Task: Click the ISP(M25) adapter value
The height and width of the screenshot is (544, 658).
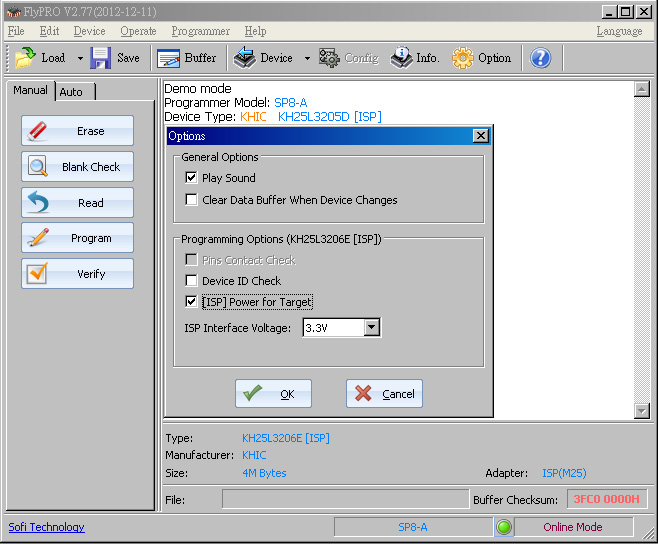Action: 564,473
